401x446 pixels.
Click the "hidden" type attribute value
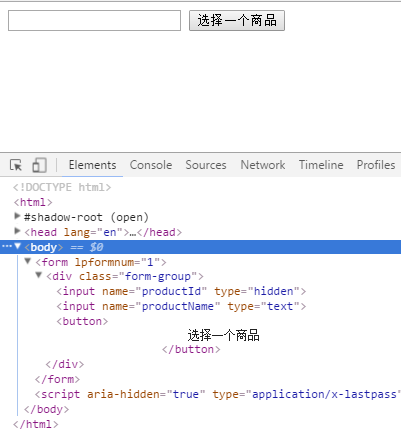(274, 291)
